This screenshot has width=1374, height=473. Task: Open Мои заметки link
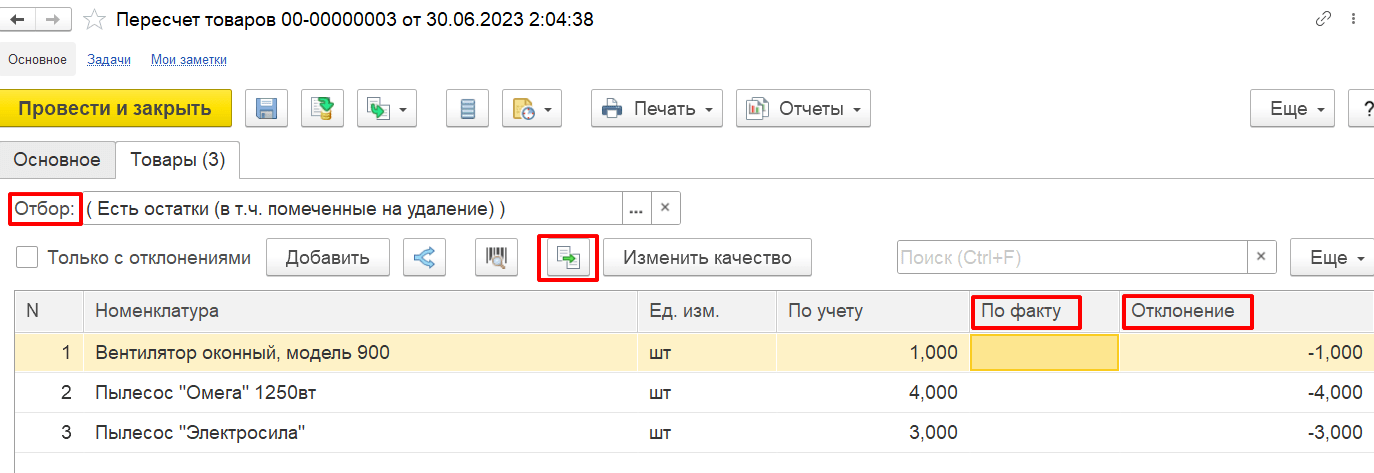tap(189, 60)
